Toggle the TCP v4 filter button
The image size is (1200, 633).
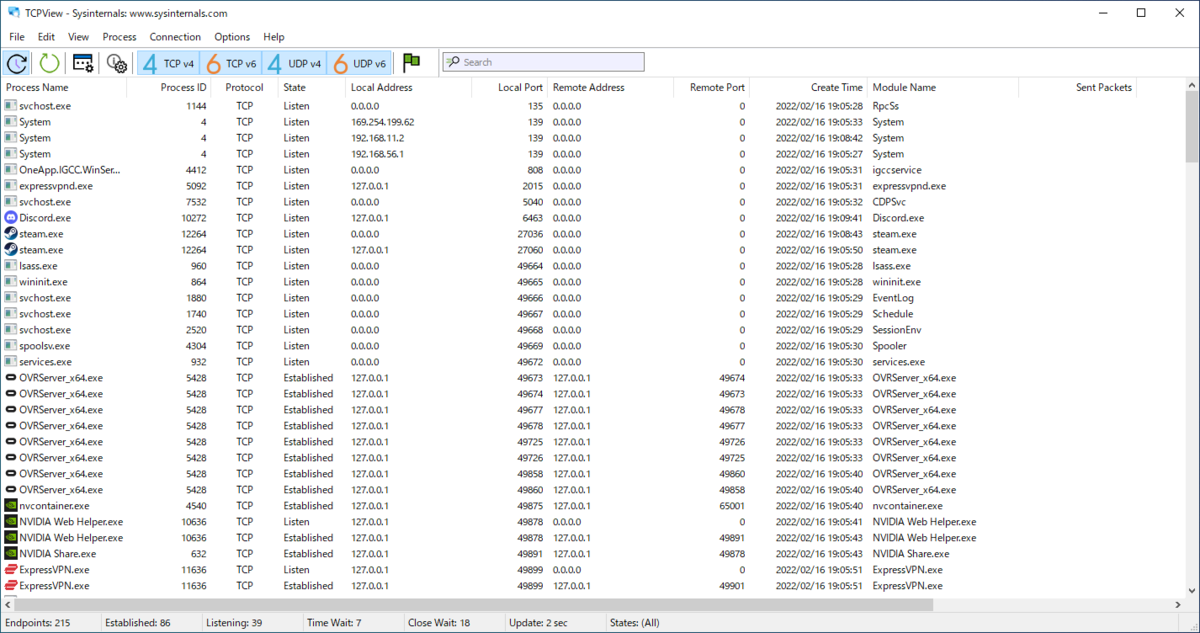168,63
